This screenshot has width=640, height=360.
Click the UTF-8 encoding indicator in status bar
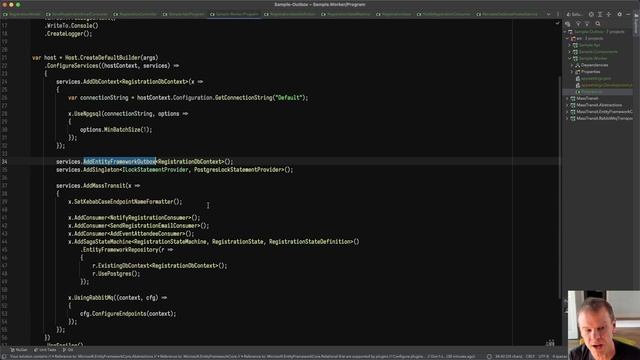point(543,356)
